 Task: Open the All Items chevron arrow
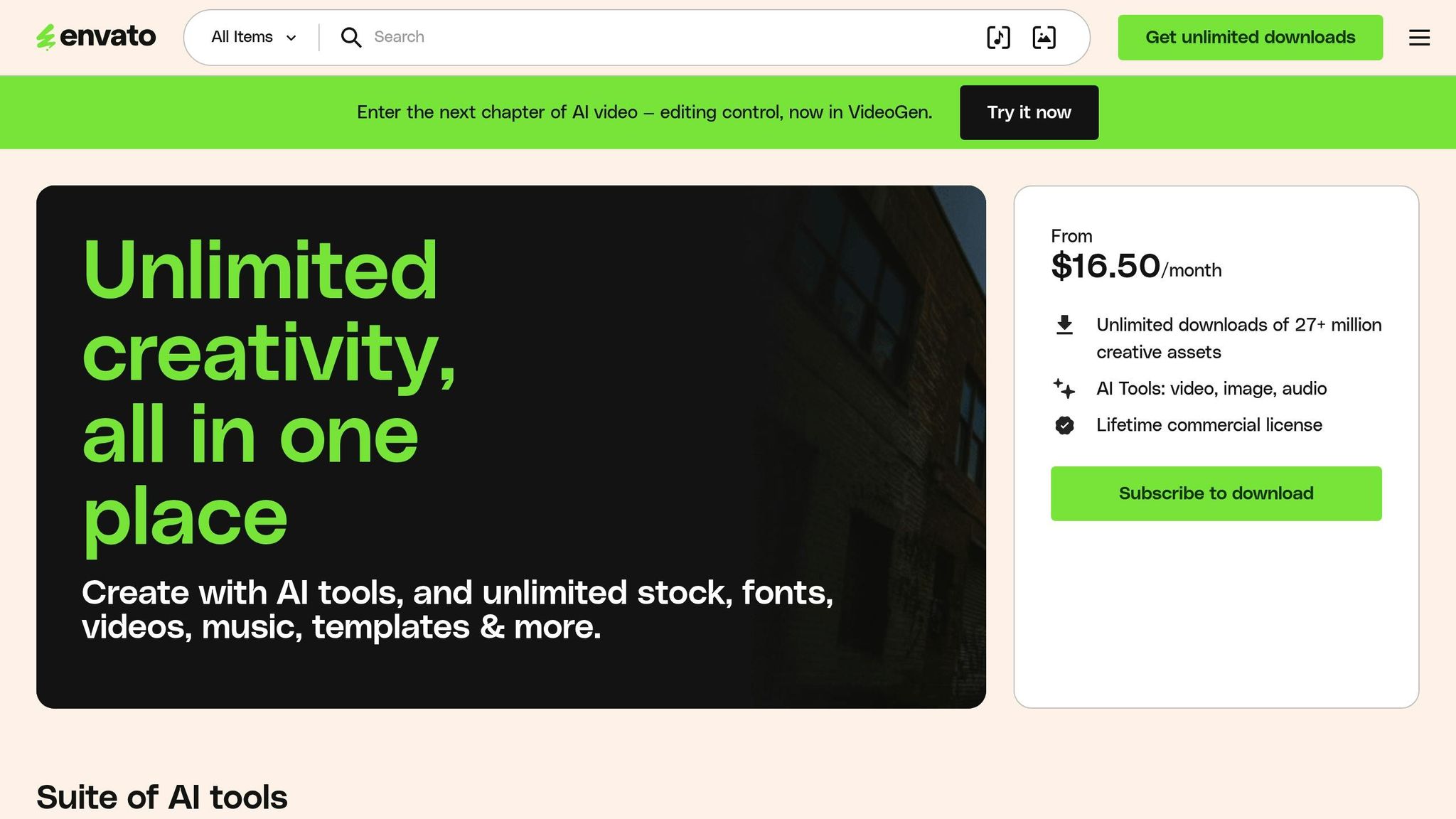(x=291, y=37)
